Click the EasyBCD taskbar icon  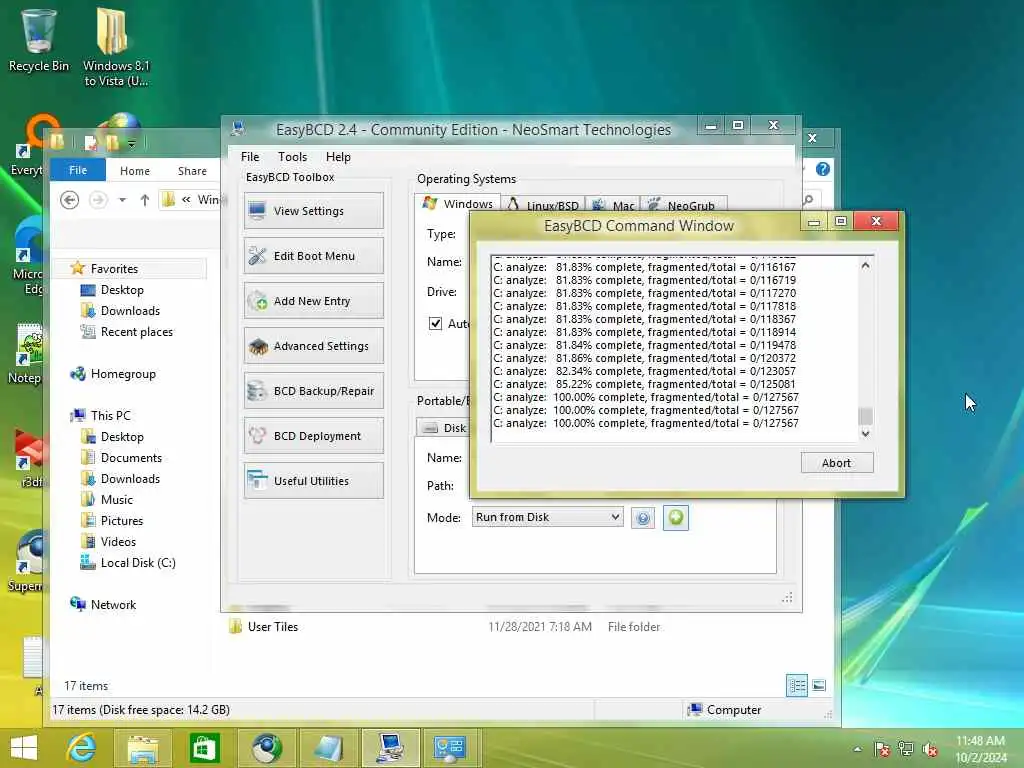390,748
